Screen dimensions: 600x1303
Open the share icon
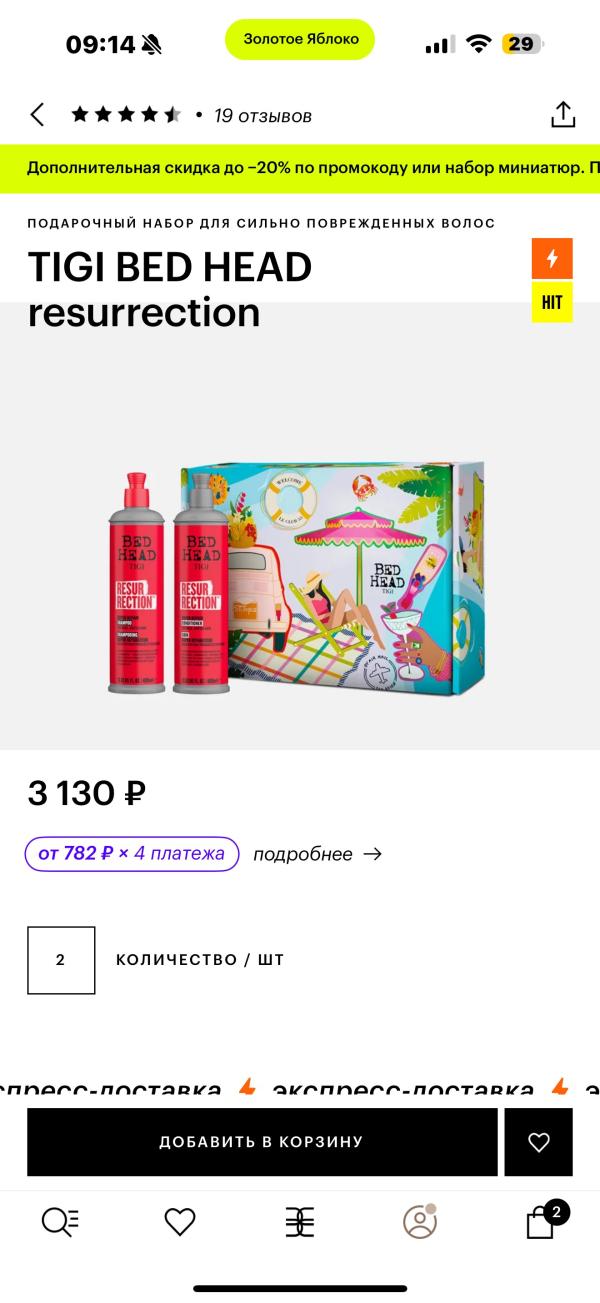point(563,114)
